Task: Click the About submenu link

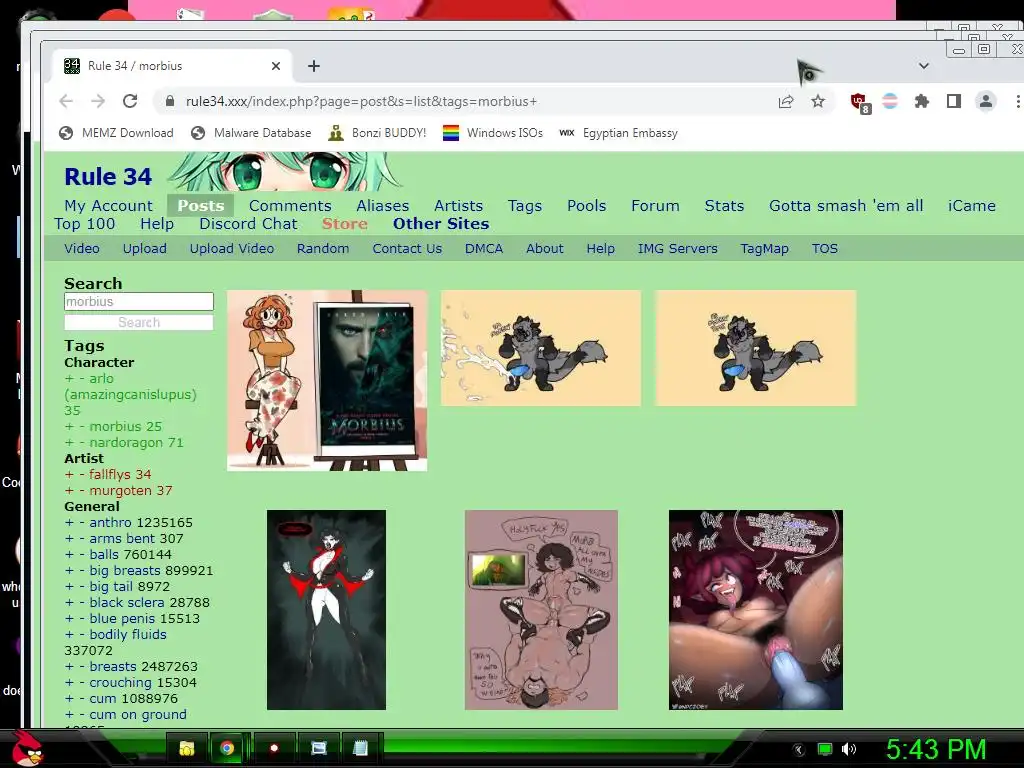Action: [545, 249]
